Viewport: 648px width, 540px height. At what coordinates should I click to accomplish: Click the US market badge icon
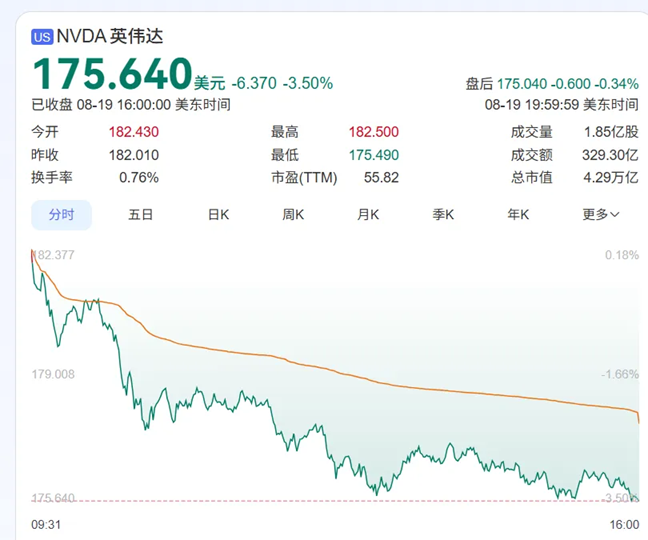pos(42,37)
